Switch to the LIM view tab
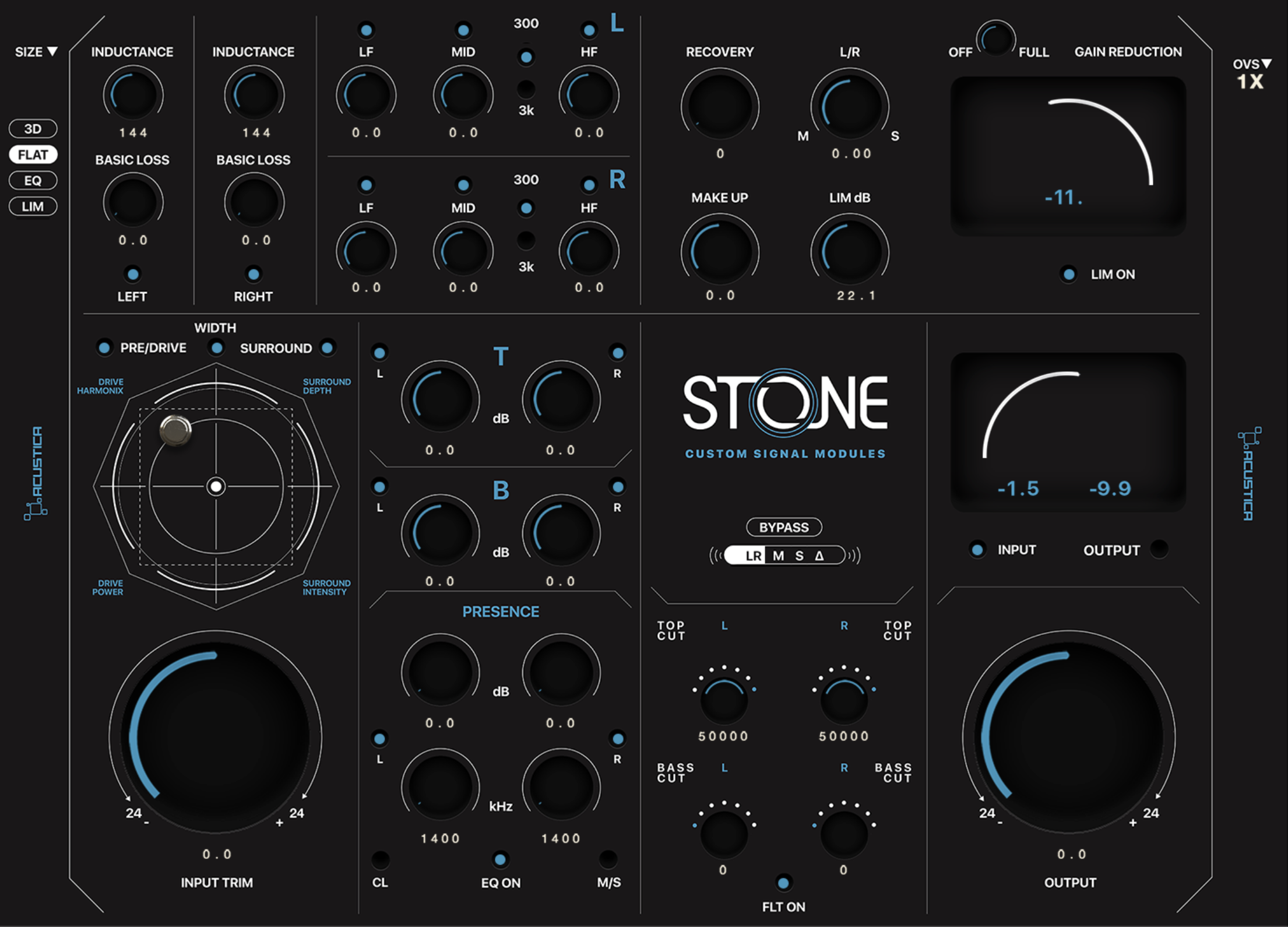This screenshot has height=927, width=1288. (33, 206)
